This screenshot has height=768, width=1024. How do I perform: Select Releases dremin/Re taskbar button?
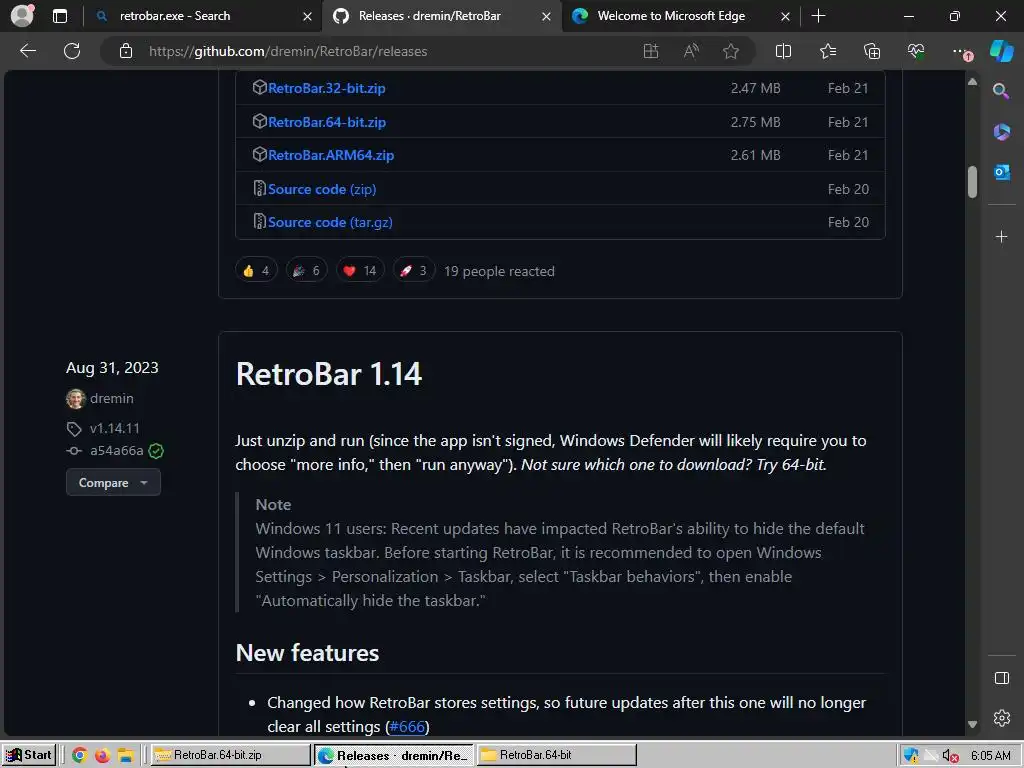click(394, 756)
